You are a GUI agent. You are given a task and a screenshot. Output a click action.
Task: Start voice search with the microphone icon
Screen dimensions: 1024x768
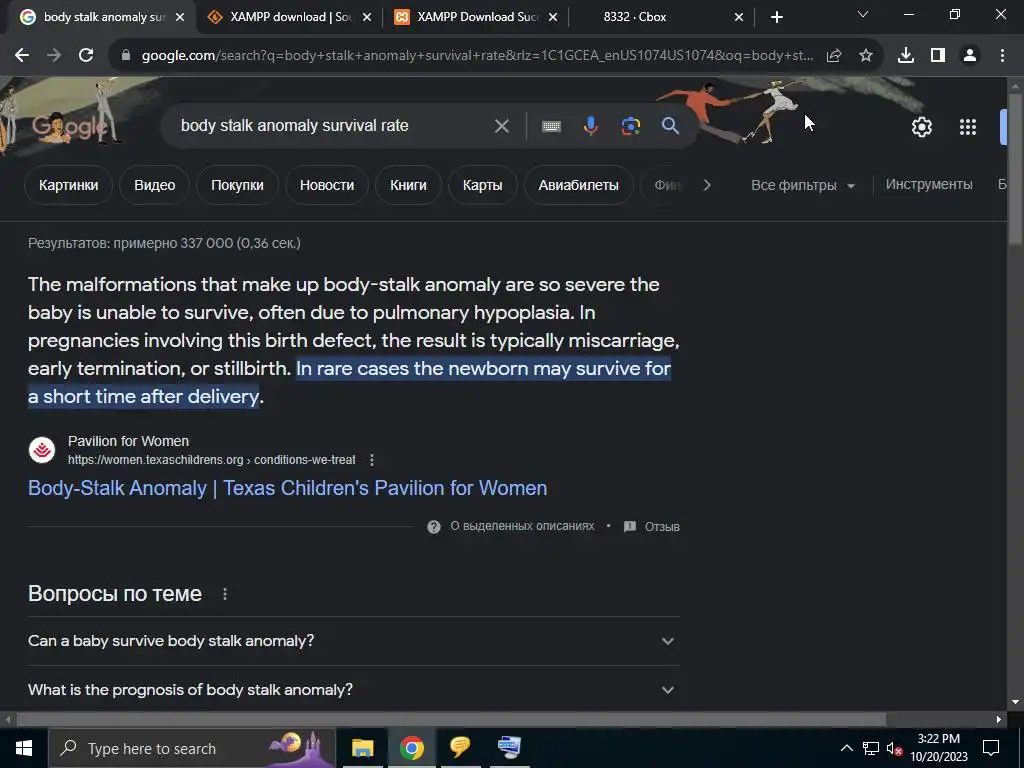point(590,126)
